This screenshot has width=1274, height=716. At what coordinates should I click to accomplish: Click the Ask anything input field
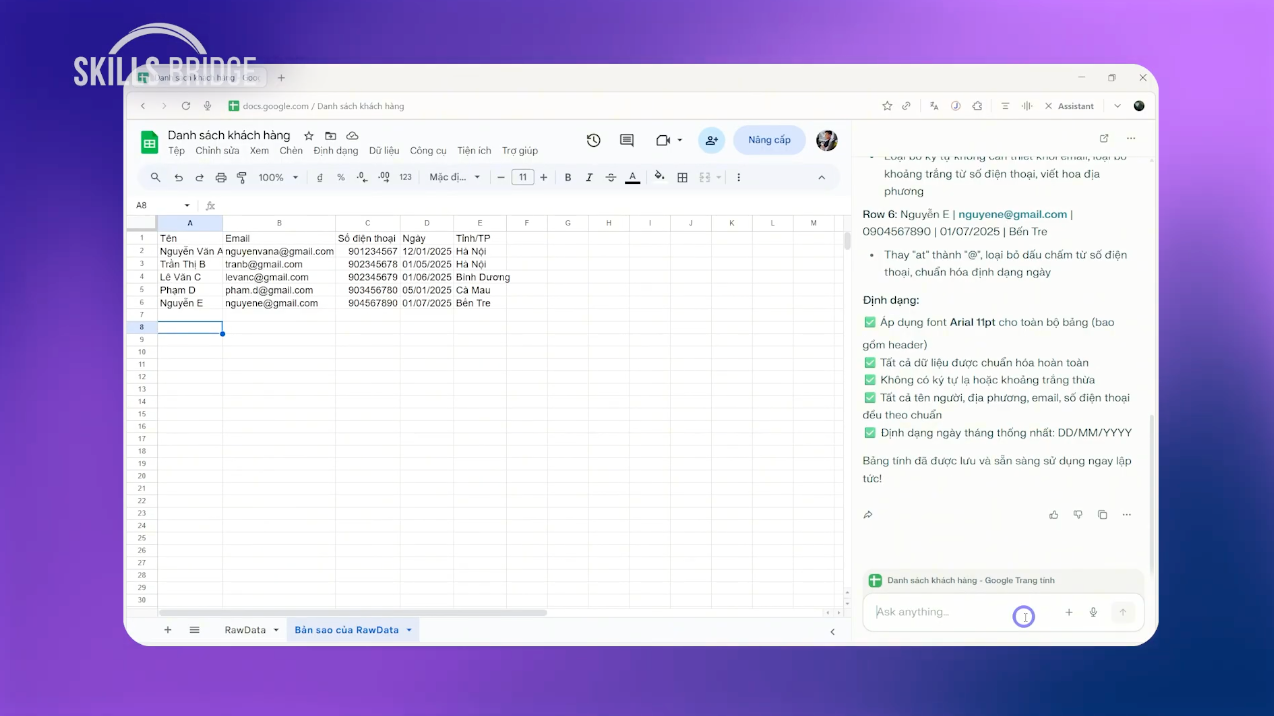[940, 612]
